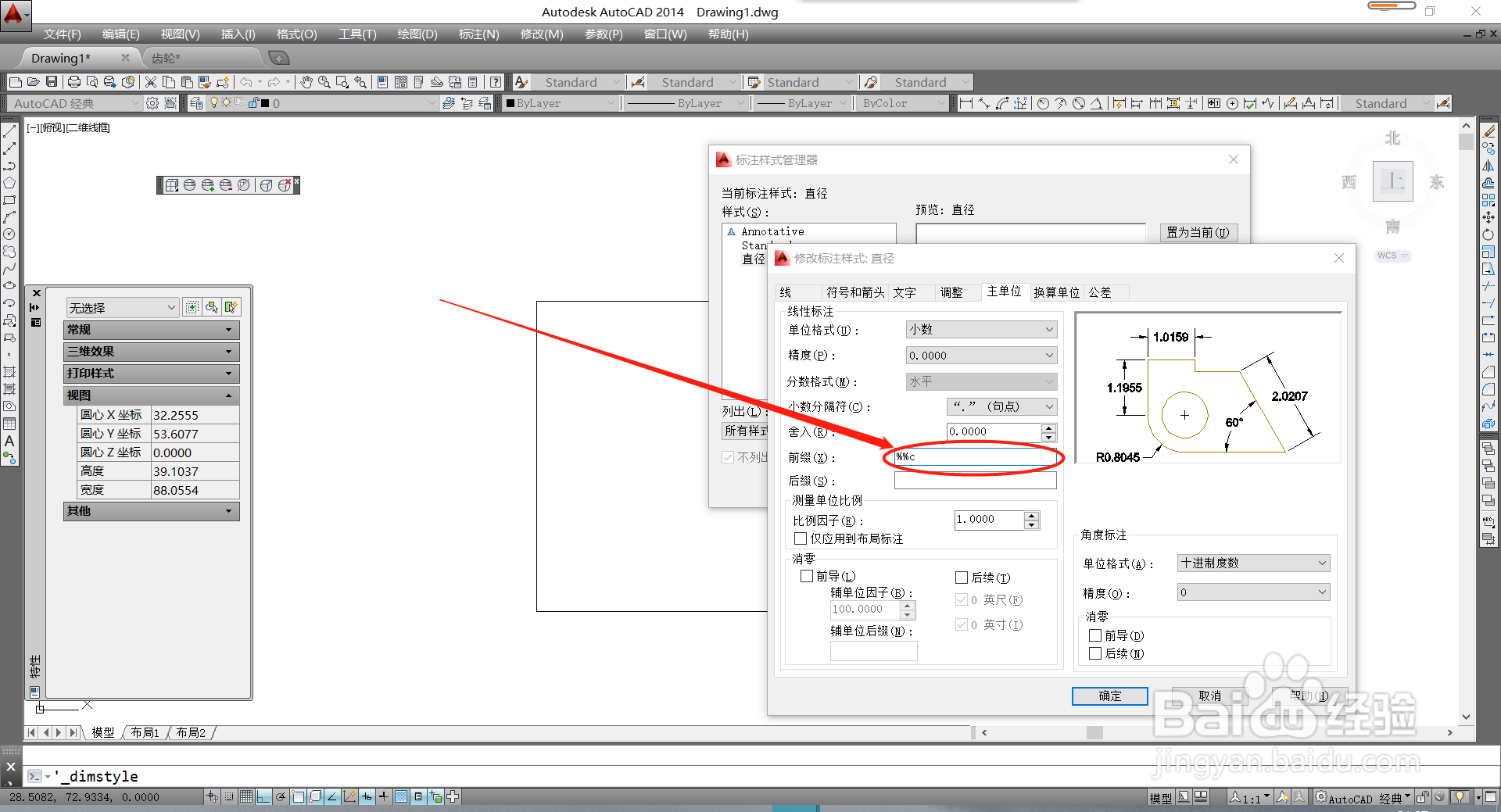This screenshot has width=1501, height=812.
Task: Expand the 常规 section in properties palette
Action: pyautogui.click(x=152, y=330)
